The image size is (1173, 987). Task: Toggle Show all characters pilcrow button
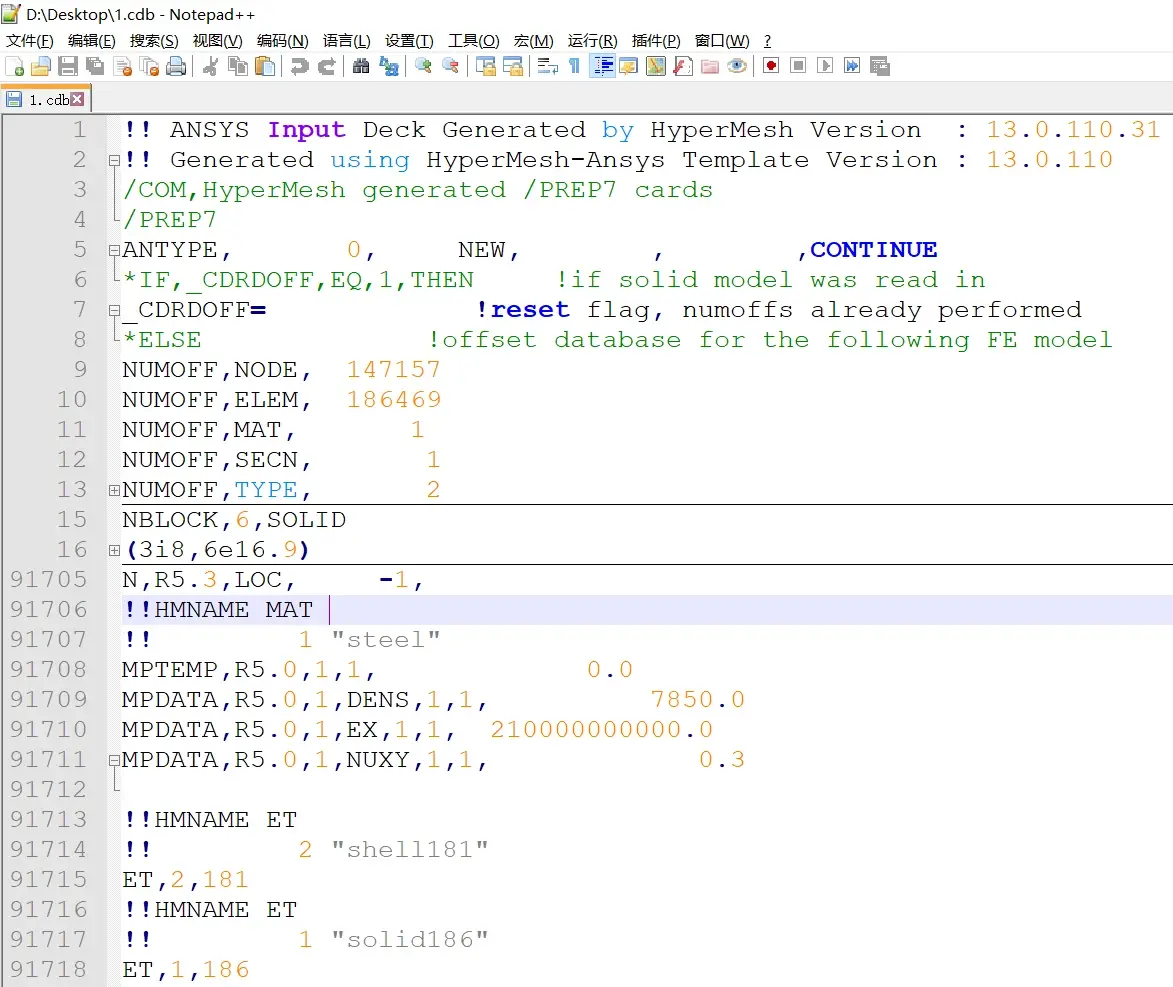(575, 67)
